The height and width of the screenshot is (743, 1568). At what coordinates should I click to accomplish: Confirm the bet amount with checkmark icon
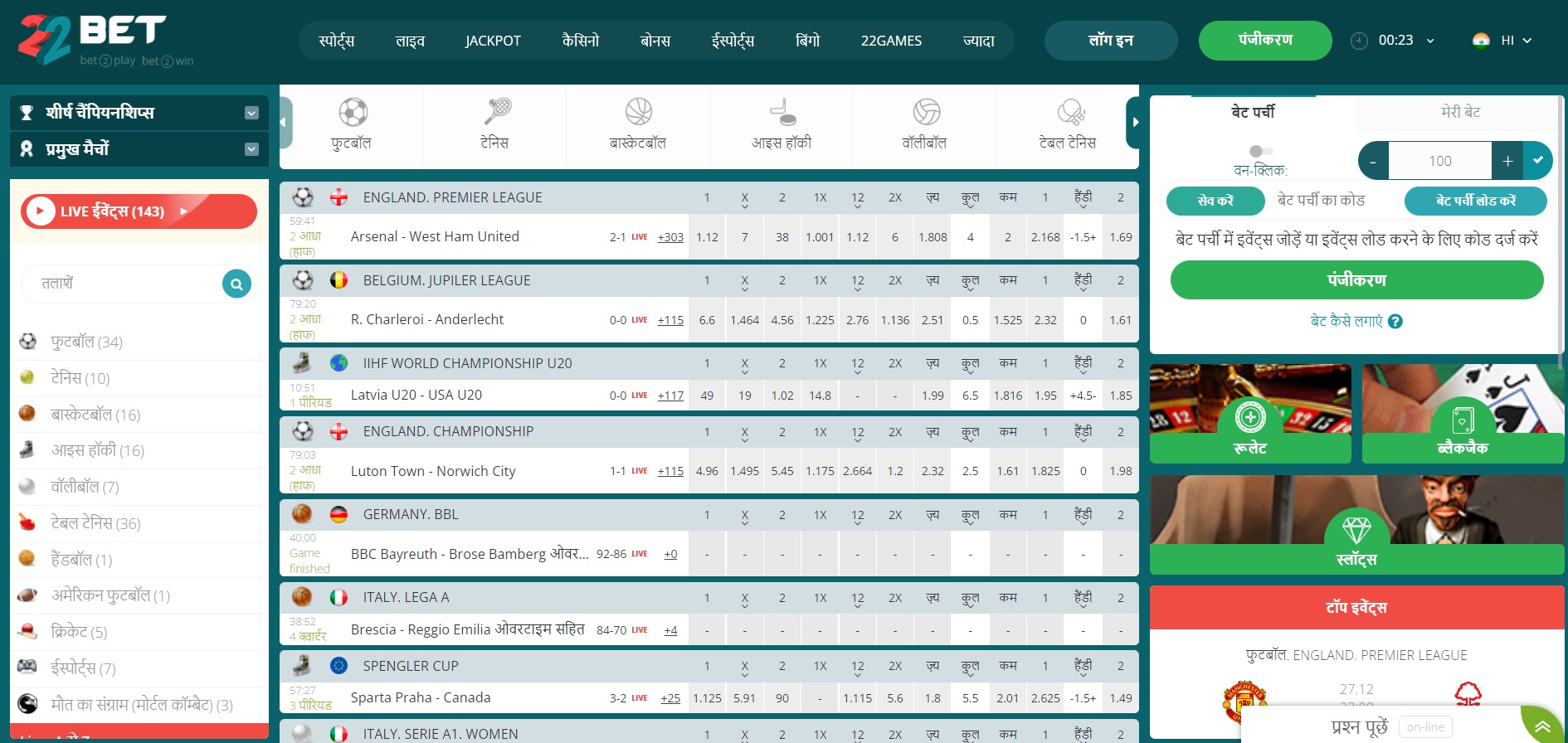(1537, 160)
